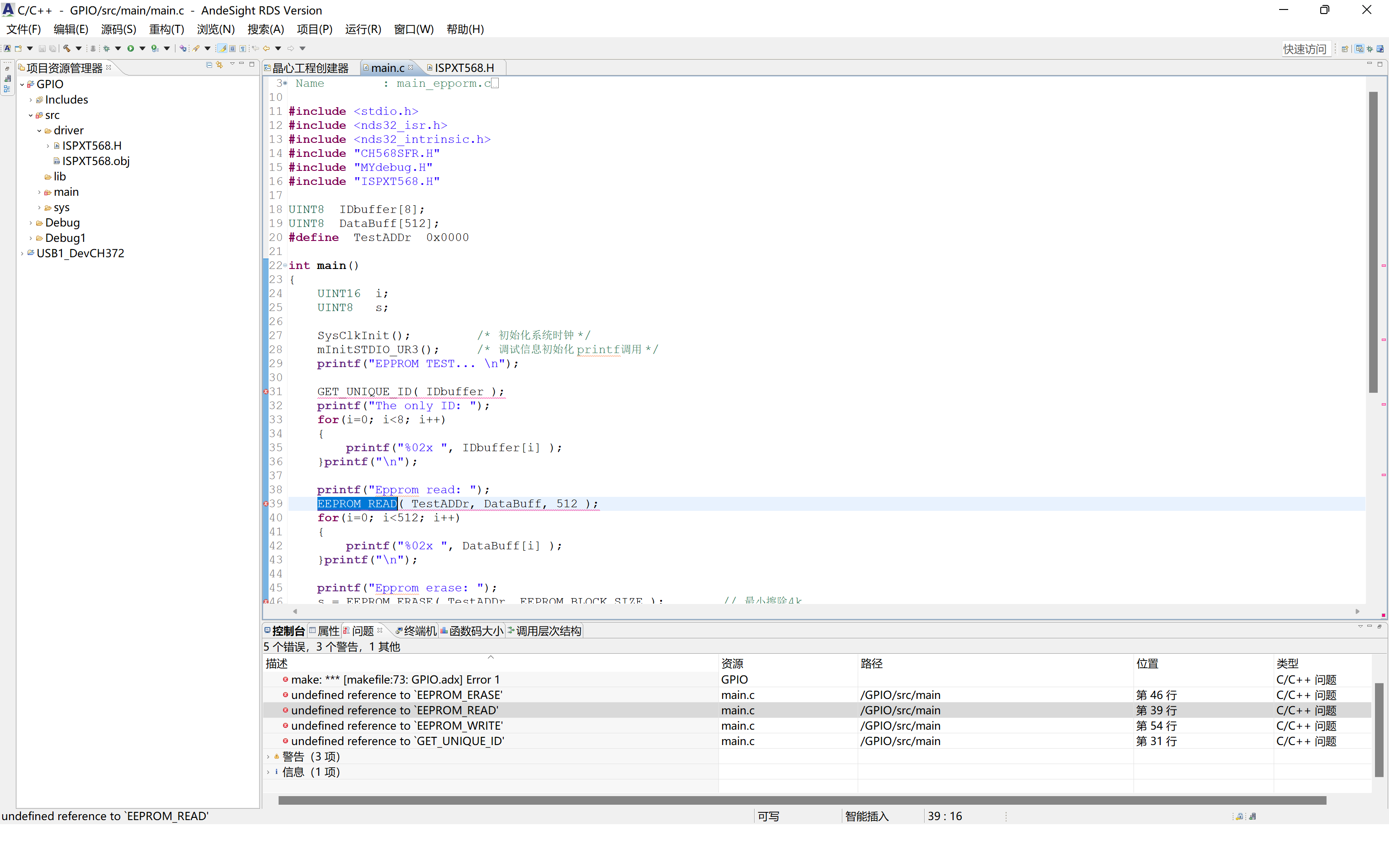The height and width of the screenshot is (868, 1389).
Task: Select the undefined reference to EEPROM_WRITE error
Action: click(x=397, y=726)
